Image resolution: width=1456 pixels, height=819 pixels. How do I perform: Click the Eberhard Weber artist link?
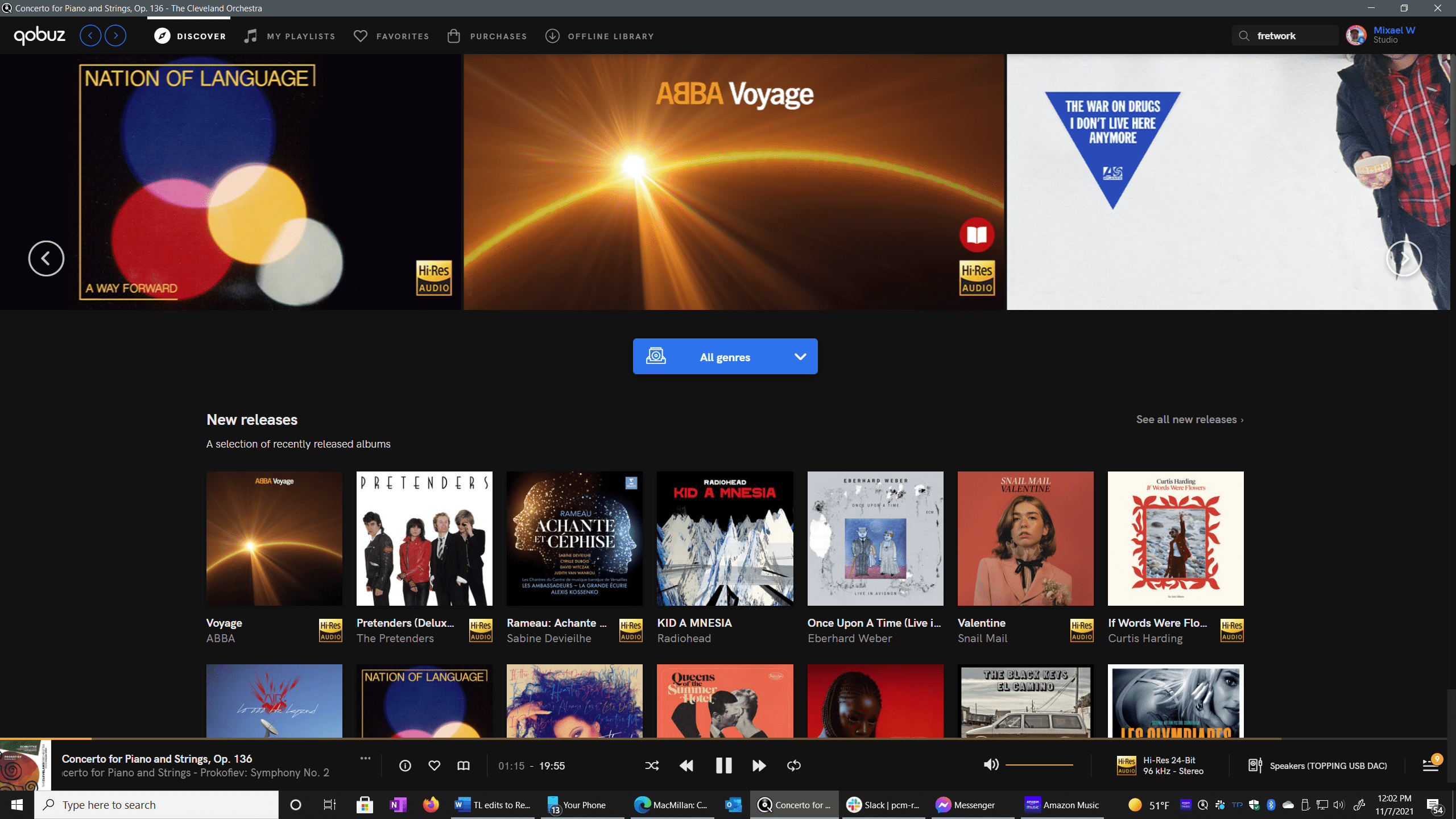tap(850, 638)
